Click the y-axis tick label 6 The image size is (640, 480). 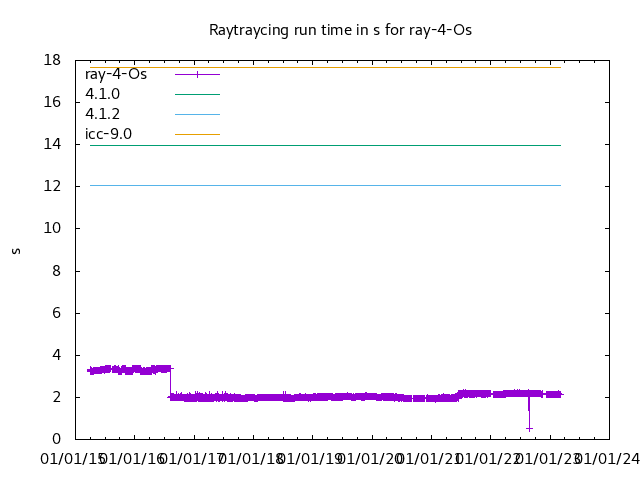coord(58,313)
